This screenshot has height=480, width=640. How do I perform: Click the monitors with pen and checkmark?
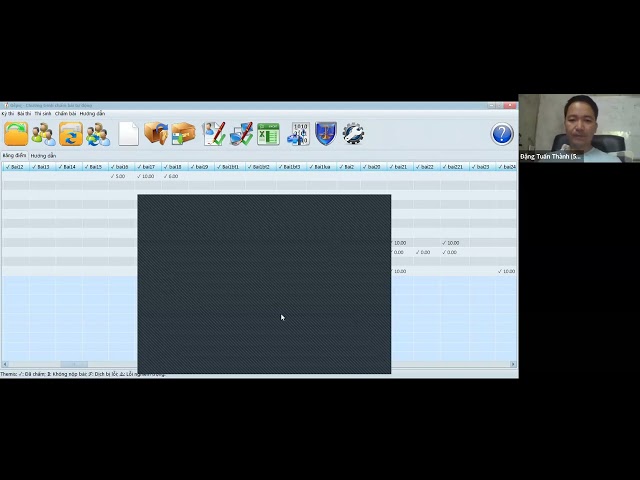click(x=241, y=133)
